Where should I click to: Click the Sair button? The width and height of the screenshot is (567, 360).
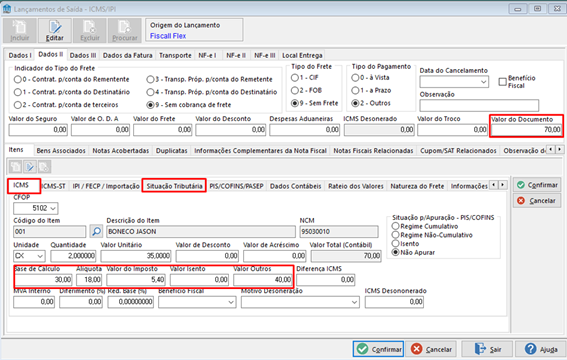487,349
